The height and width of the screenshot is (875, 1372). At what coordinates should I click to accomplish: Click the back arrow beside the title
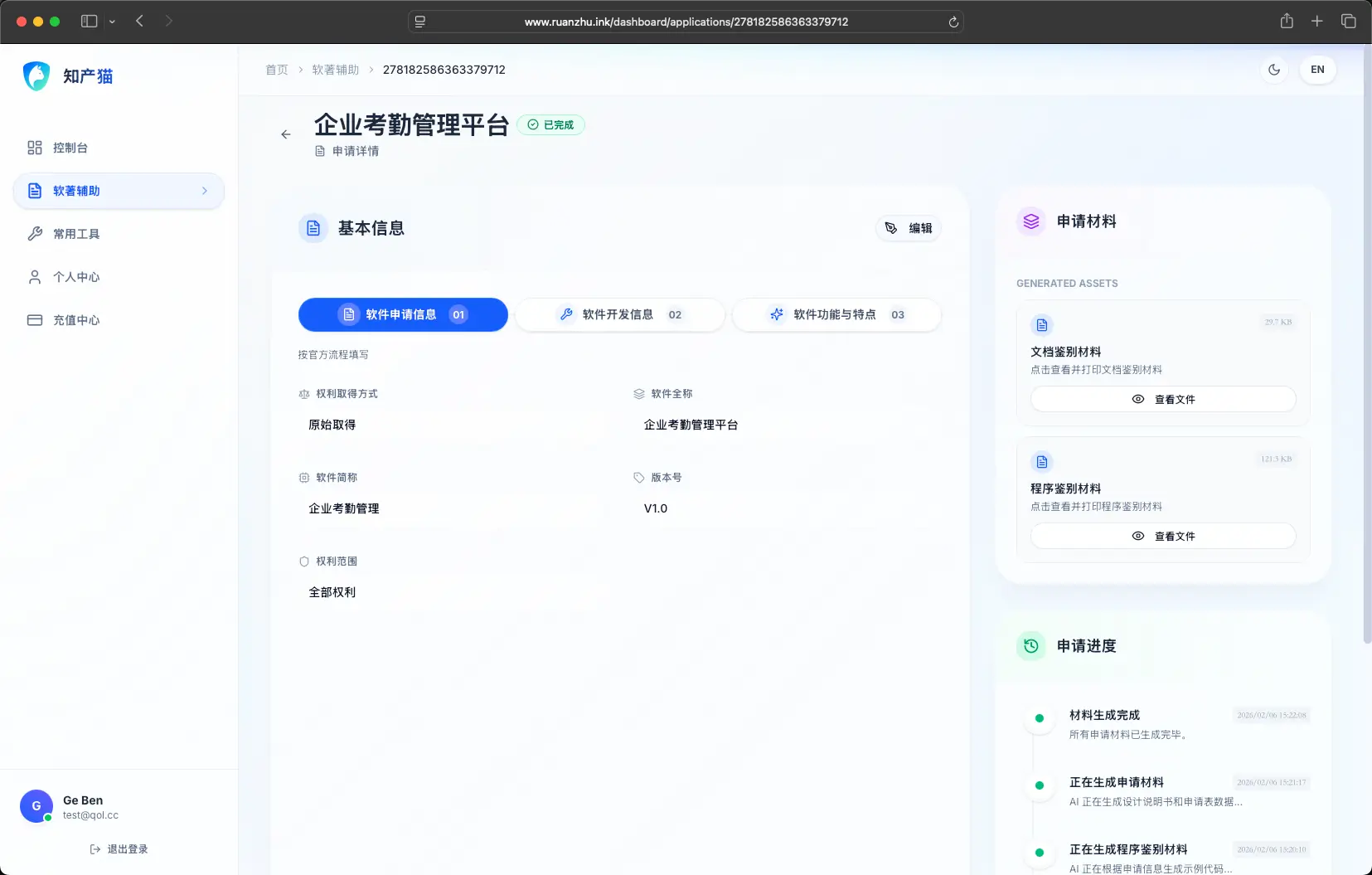pos(286,134)
